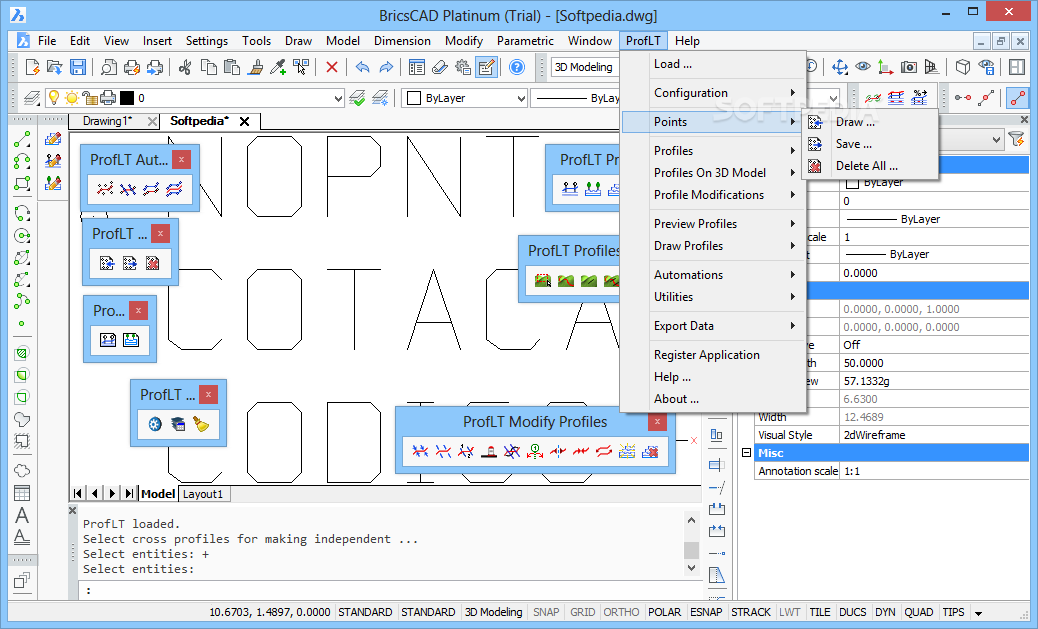The image size is (1038, 629).
Task: Click the Save floppy disk icon
Action: tap(77, 67)
